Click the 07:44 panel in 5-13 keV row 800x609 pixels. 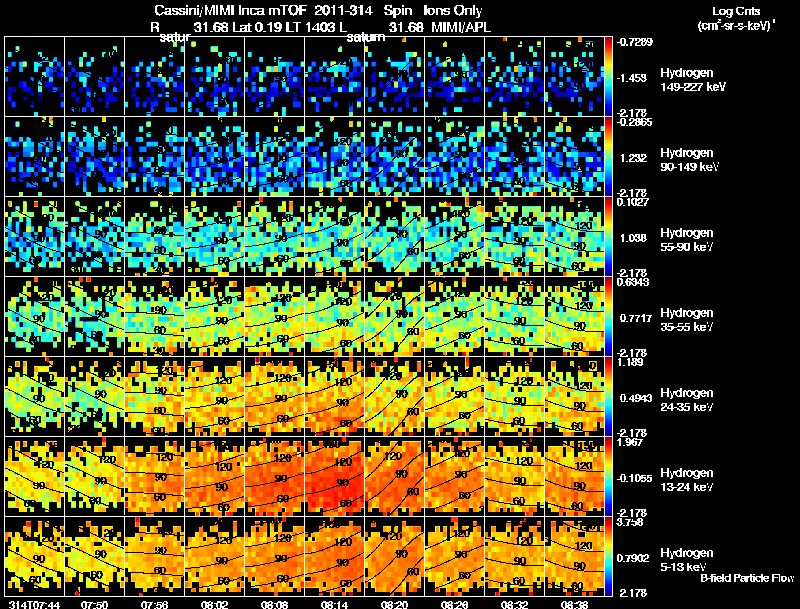click(35, 556)
